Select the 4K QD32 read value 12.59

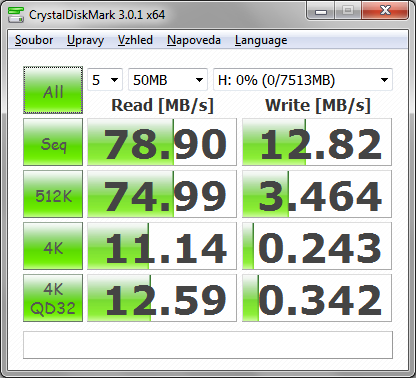[162, 298]
